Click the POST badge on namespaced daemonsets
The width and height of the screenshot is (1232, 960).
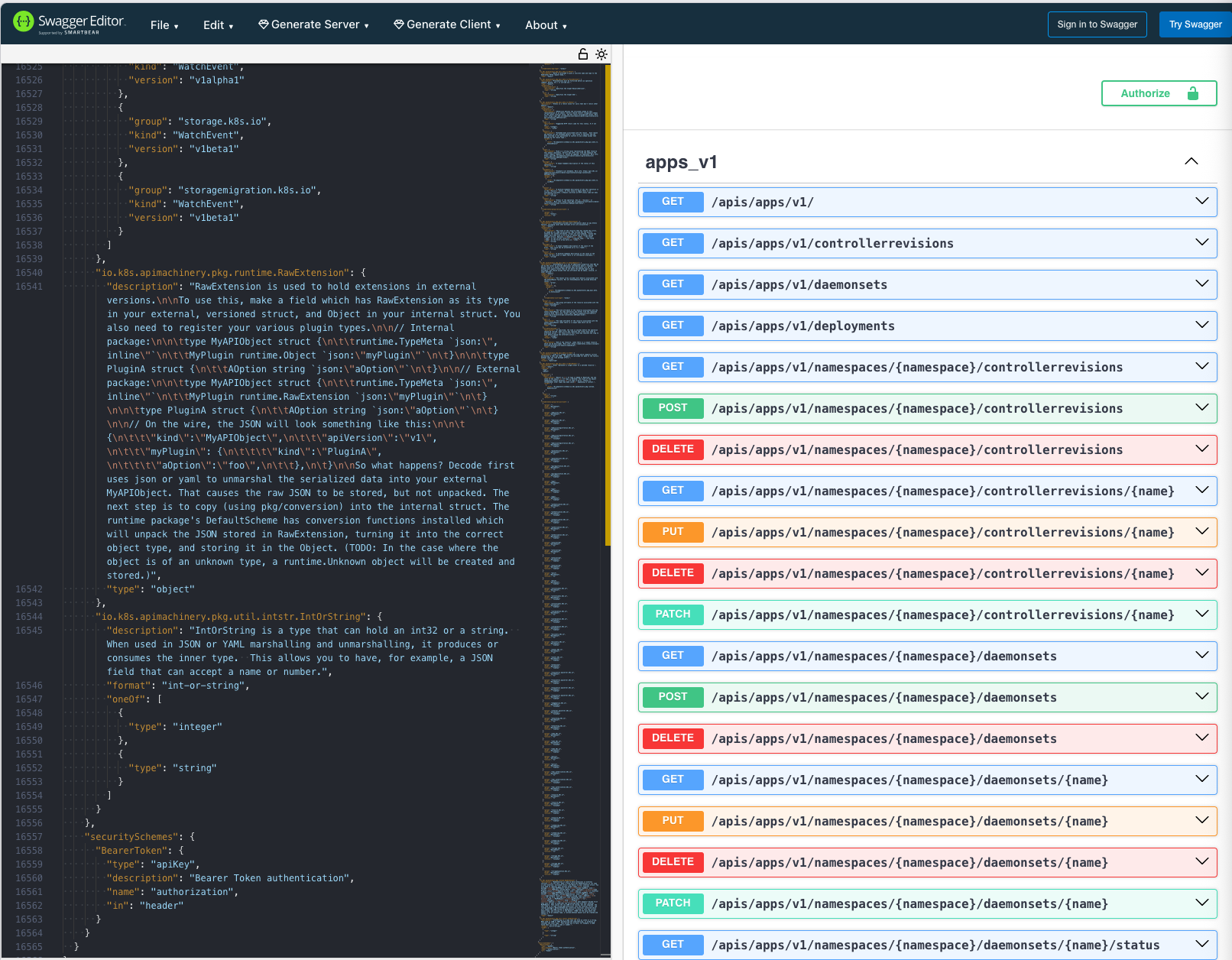672,696
